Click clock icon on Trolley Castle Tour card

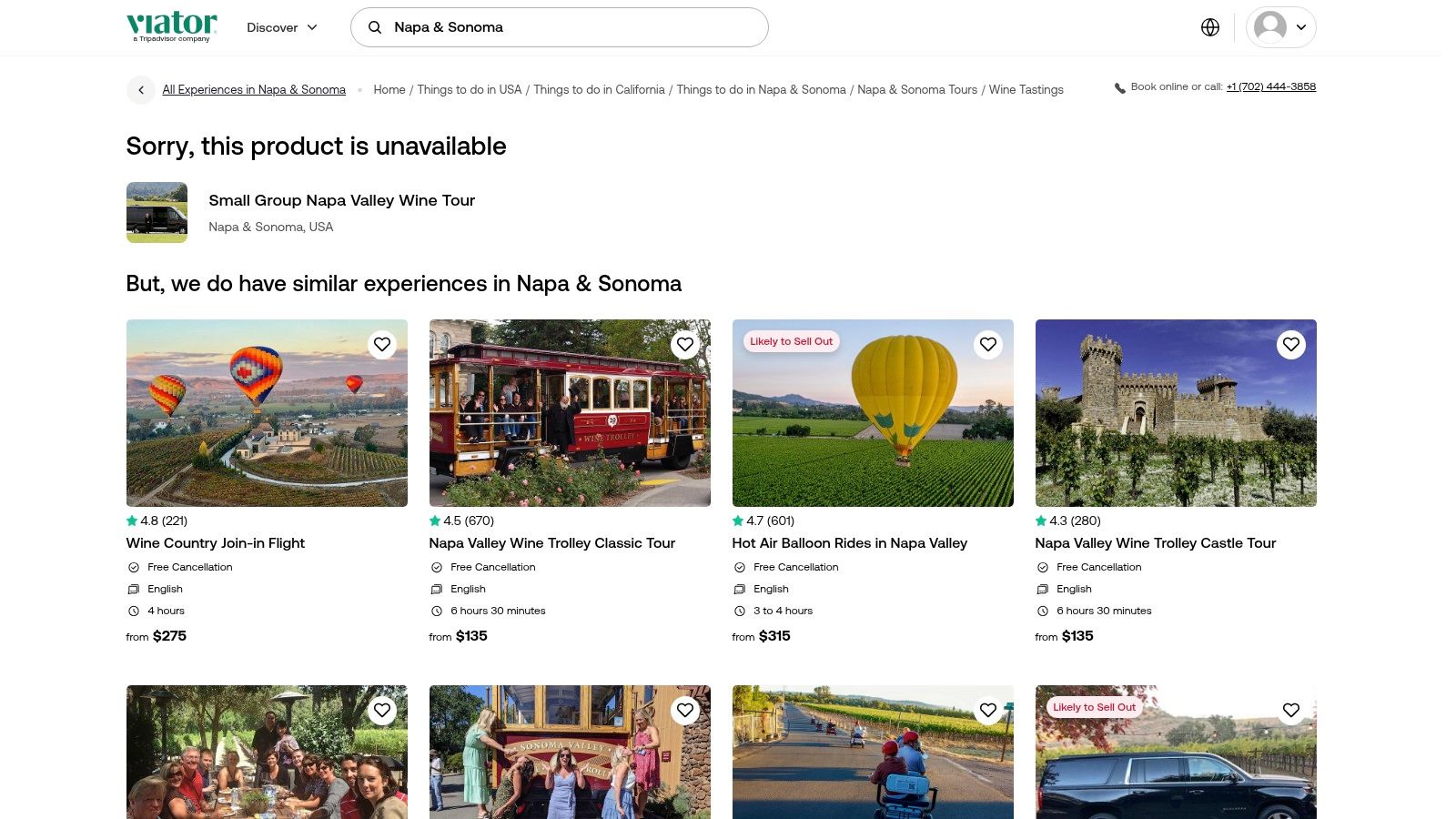tap(1043, 612)
